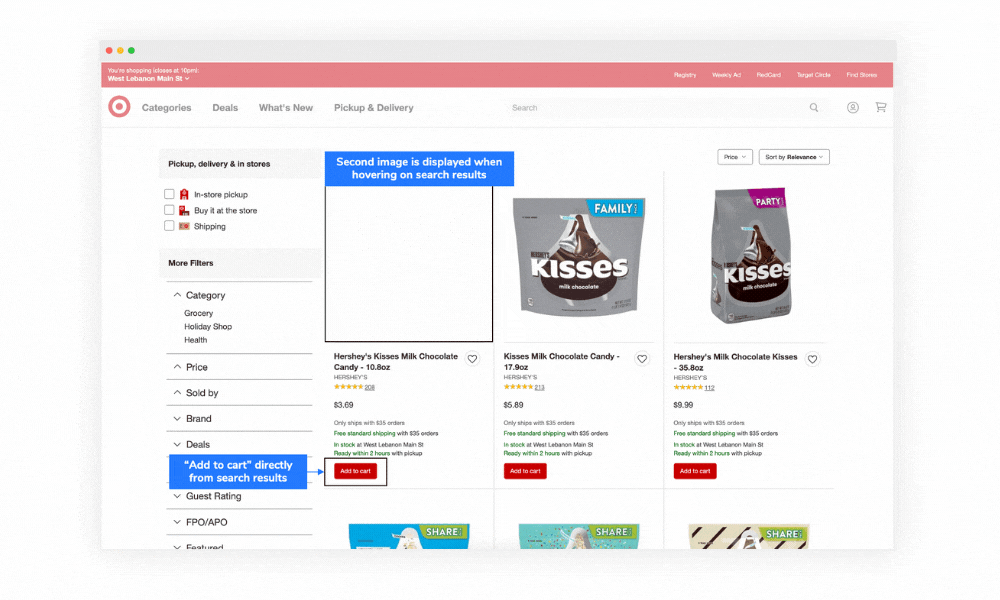Screen dimensions: 1000x600
Task: Open the Categories menu
Action: coord(166,108)
